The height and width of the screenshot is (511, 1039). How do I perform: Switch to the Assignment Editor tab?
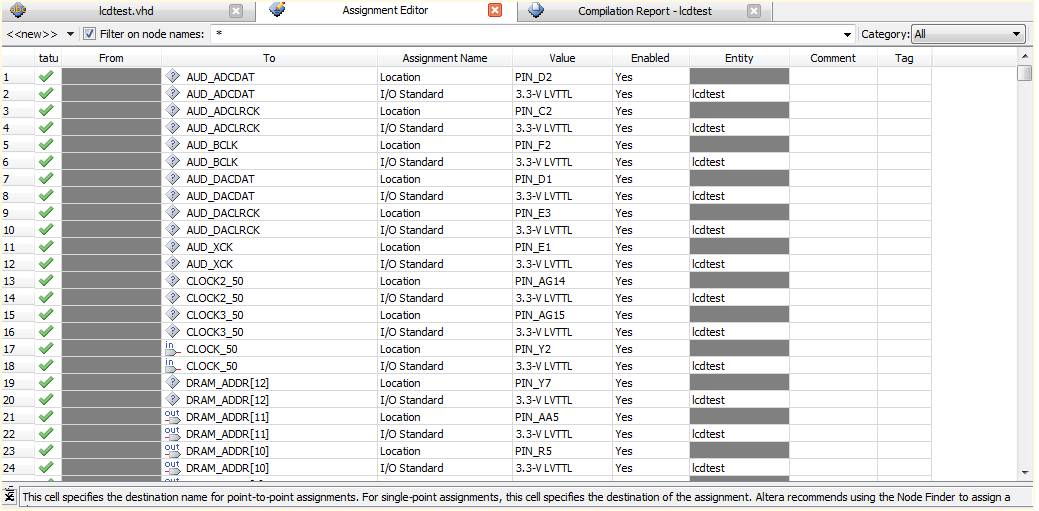tap(385, 11)
